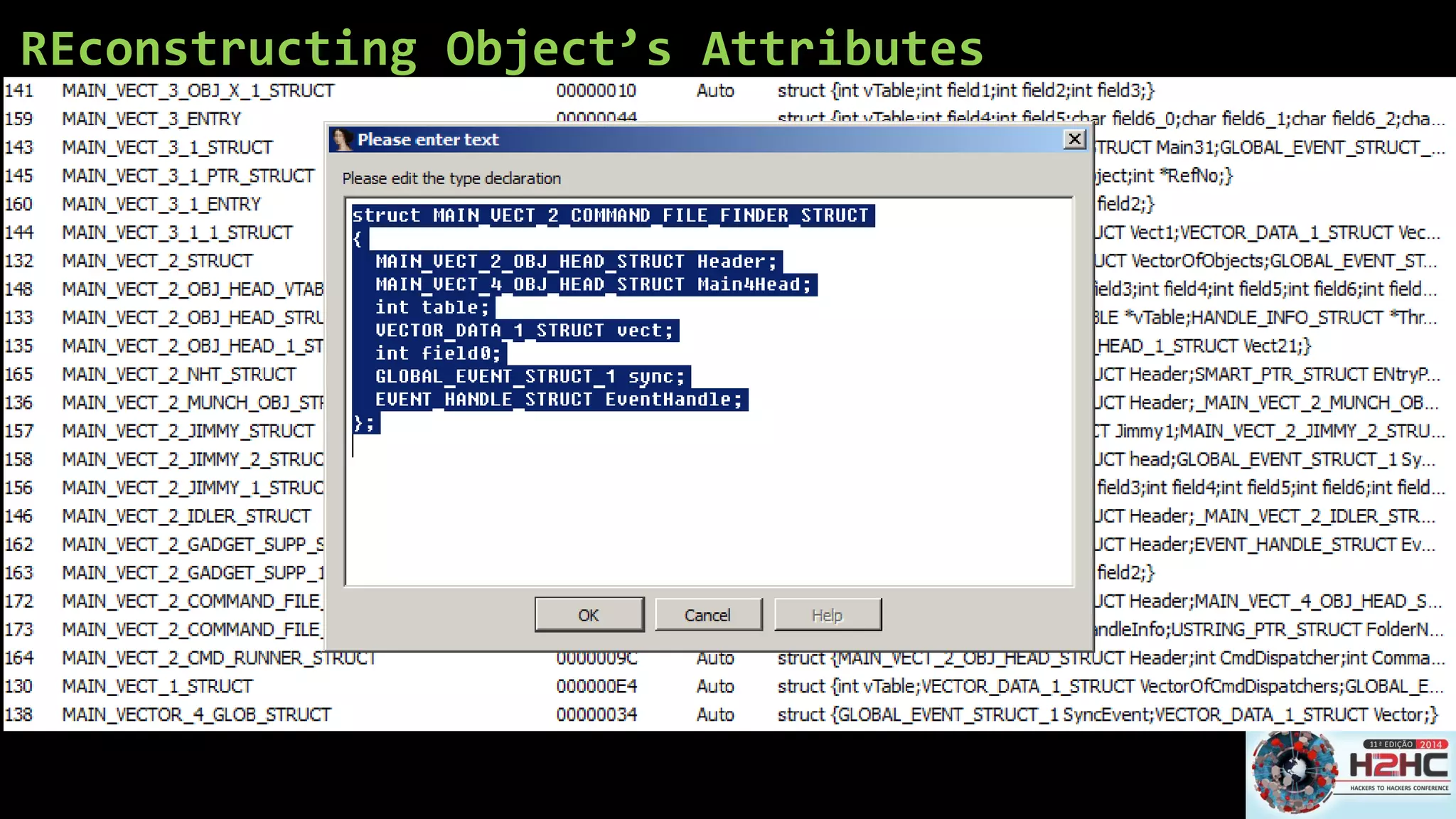
Task: Click 'MAIN_VECT_2_OBJ_HEAD_STRUCT Header;' line
Action: (576, 262)
